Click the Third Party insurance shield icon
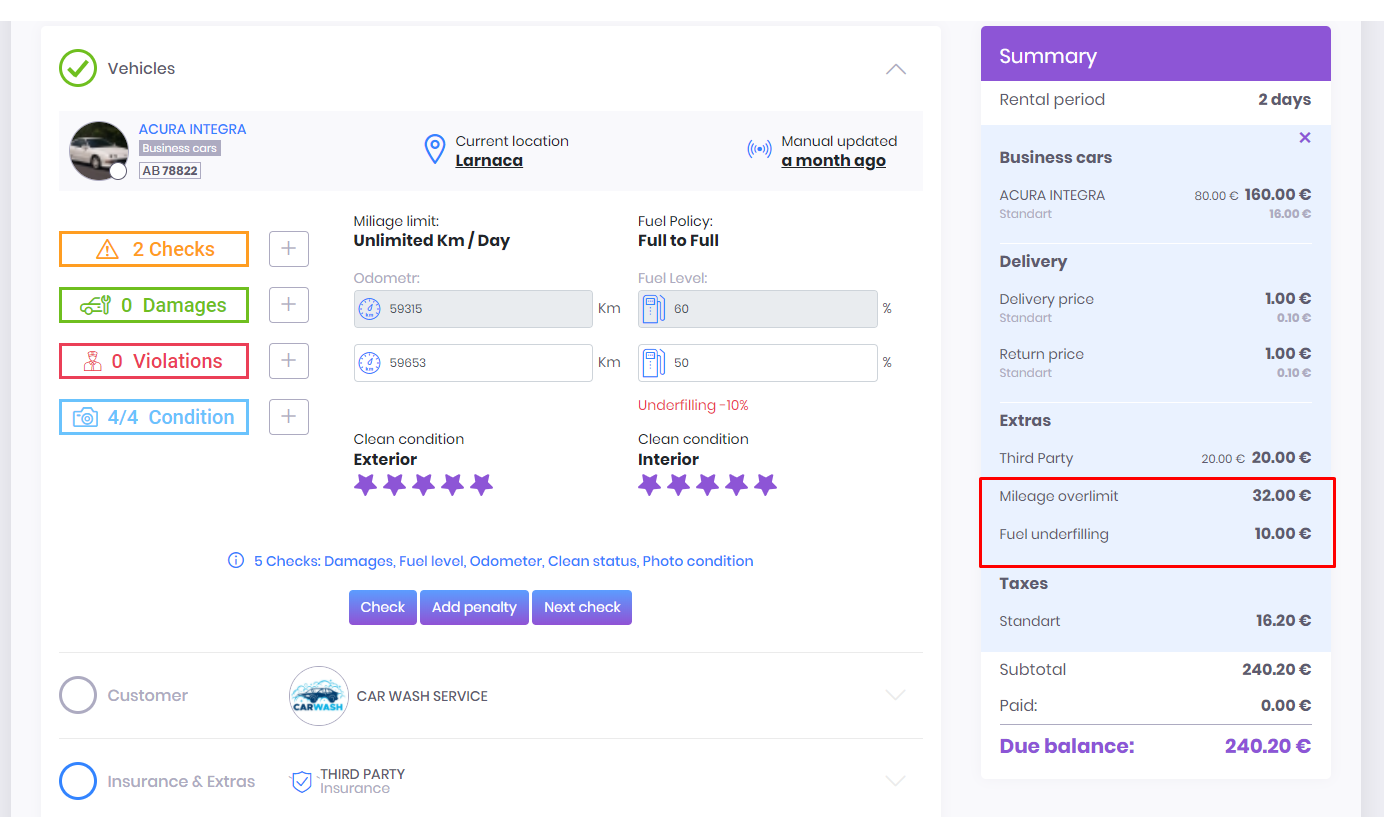The width and height of the screenshot is (1384, 817). [x=301, y=781]
